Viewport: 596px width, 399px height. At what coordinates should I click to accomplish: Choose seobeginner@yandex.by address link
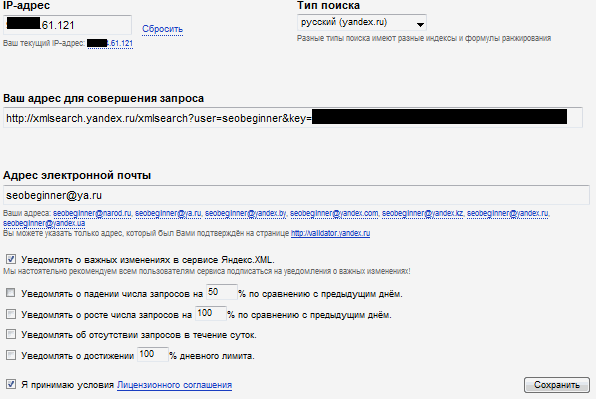[x=246, y=213]
